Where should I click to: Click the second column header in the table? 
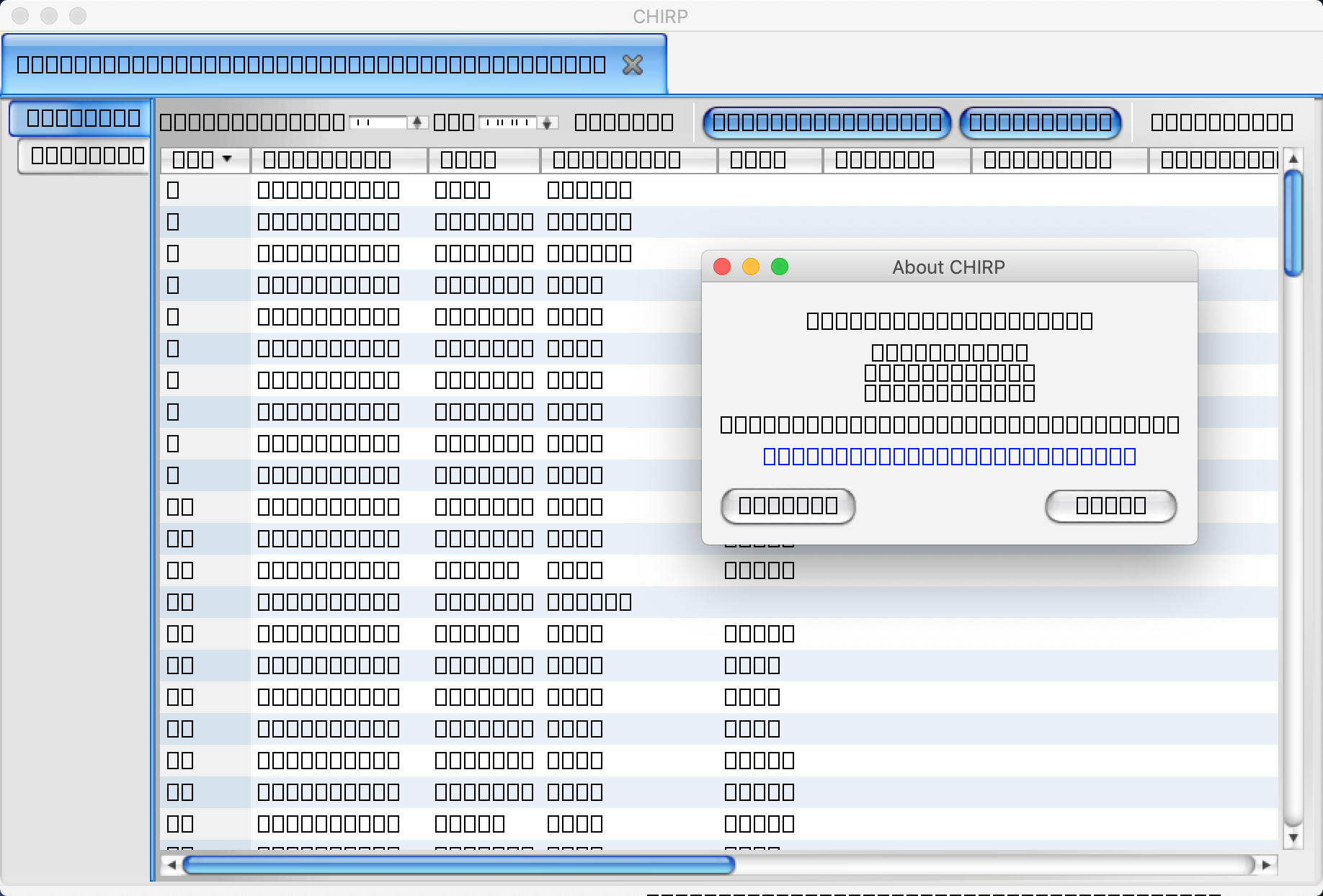coord(339,160)
